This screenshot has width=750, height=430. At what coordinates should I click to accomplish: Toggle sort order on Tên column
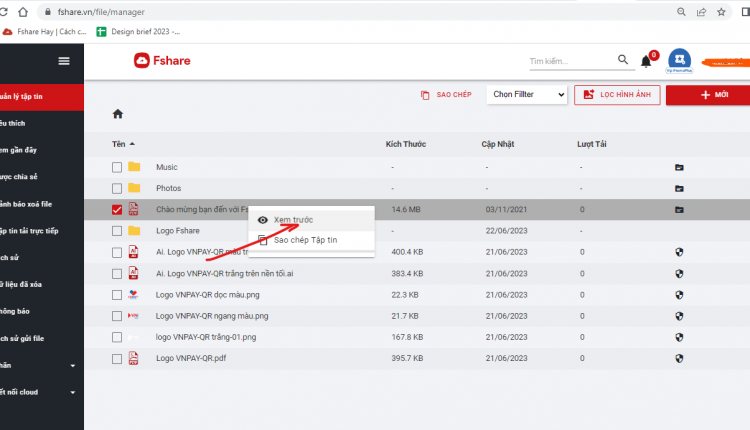point(123,144)
